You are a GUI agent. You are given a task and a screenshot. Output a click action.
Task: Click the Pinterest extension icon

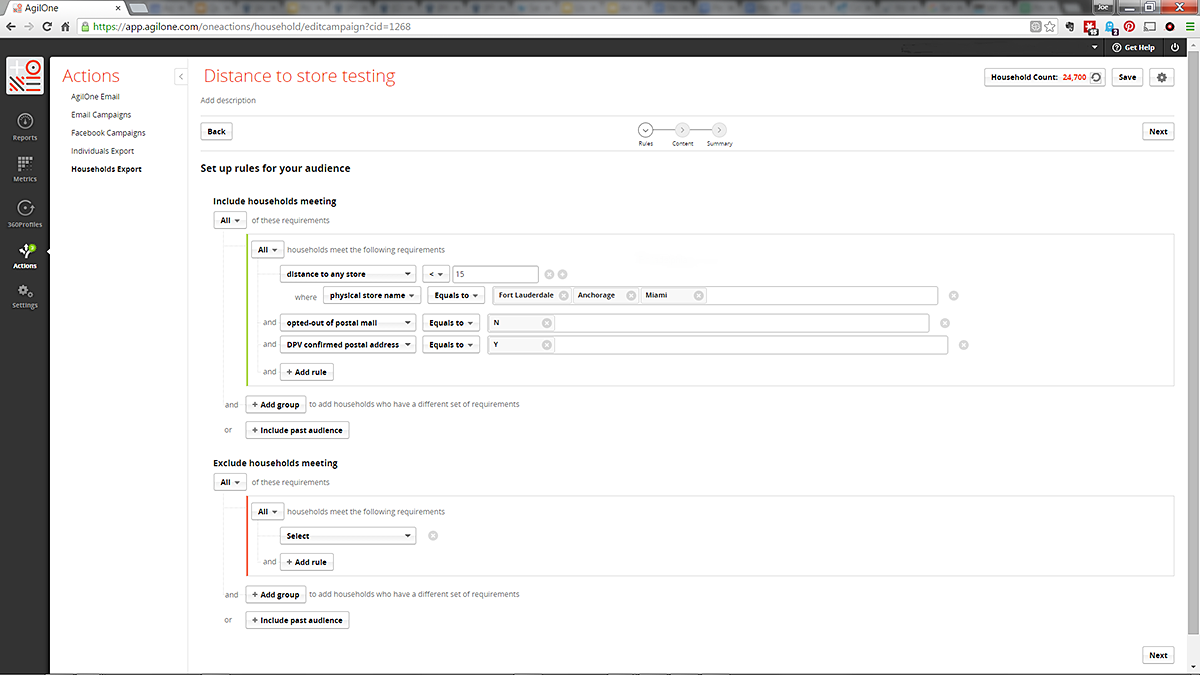[x=1129, y=27]
